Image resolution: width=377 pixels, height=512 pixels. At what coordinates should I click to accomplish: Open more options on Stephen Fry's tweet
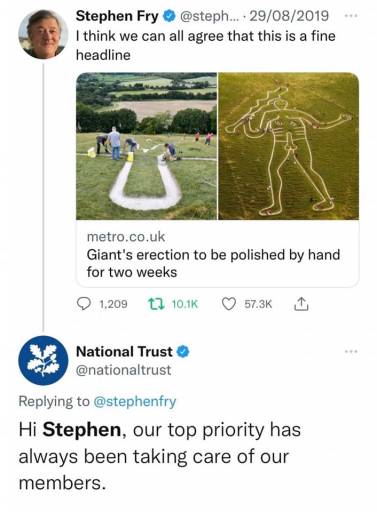click(351, 16)
